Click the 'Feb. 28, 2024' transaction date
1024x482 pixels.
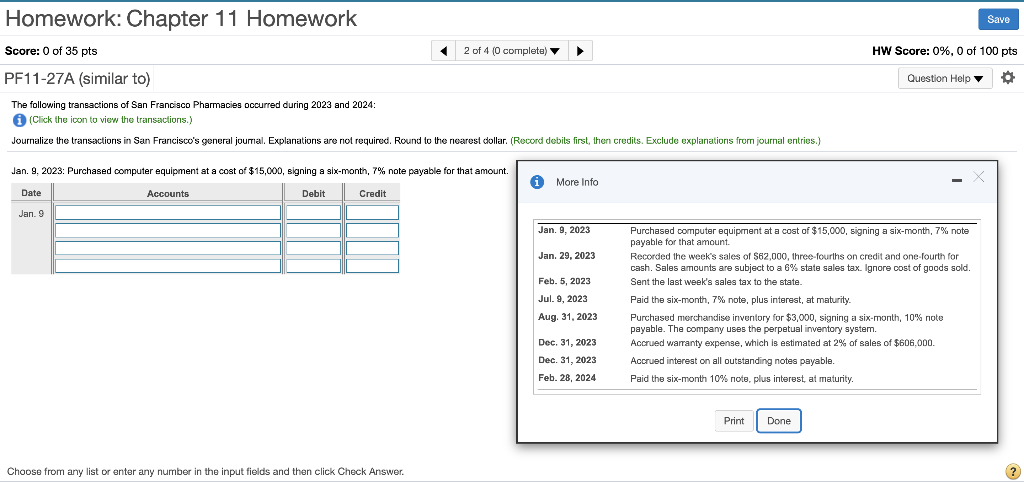pos(567,378)
